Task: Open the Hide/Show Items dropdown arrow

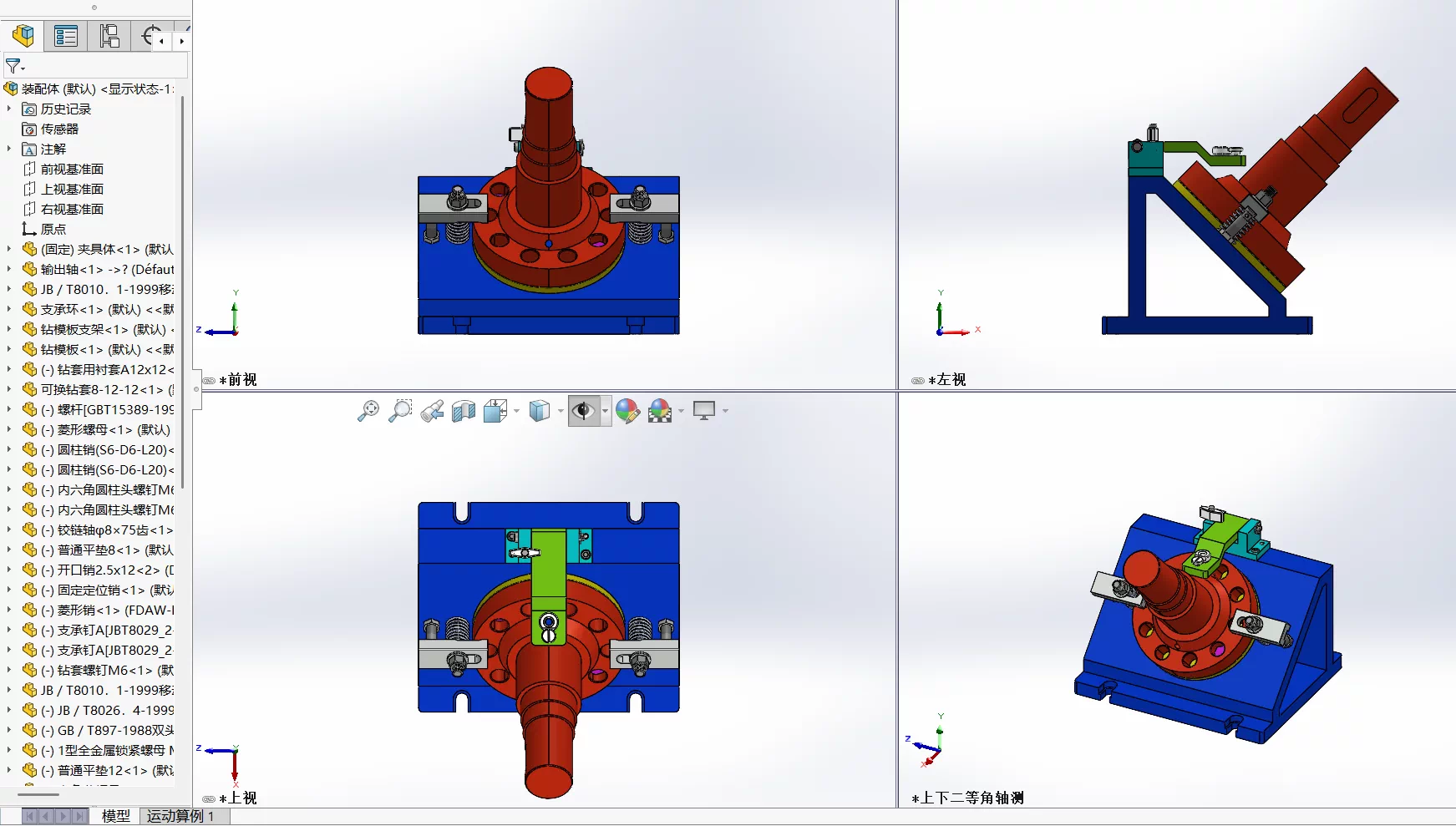Action: pos(606,411)
